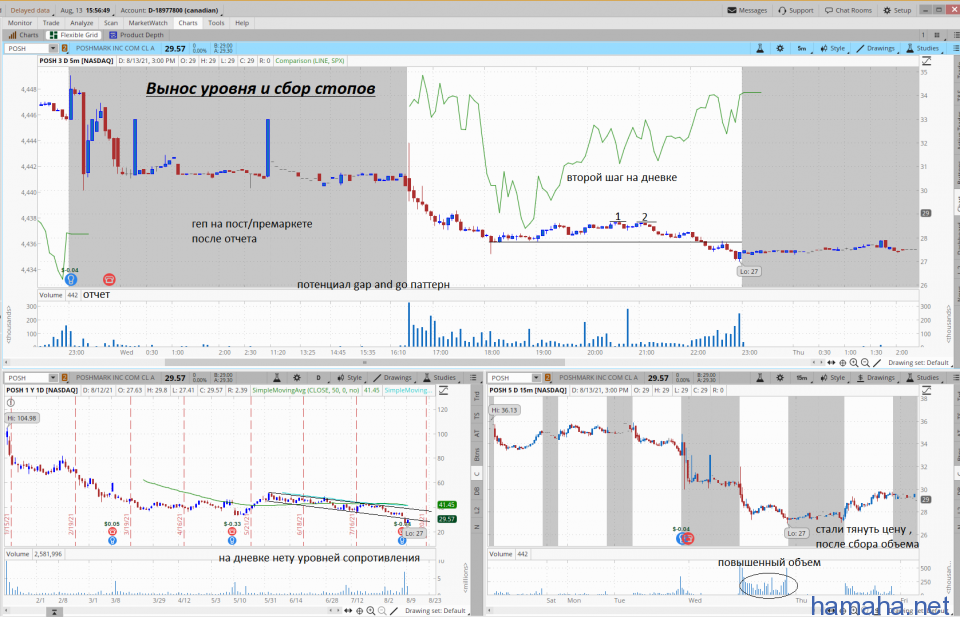Open Messages in the top bar
This screenshot has width=960, height=617.
coord(747,10)
